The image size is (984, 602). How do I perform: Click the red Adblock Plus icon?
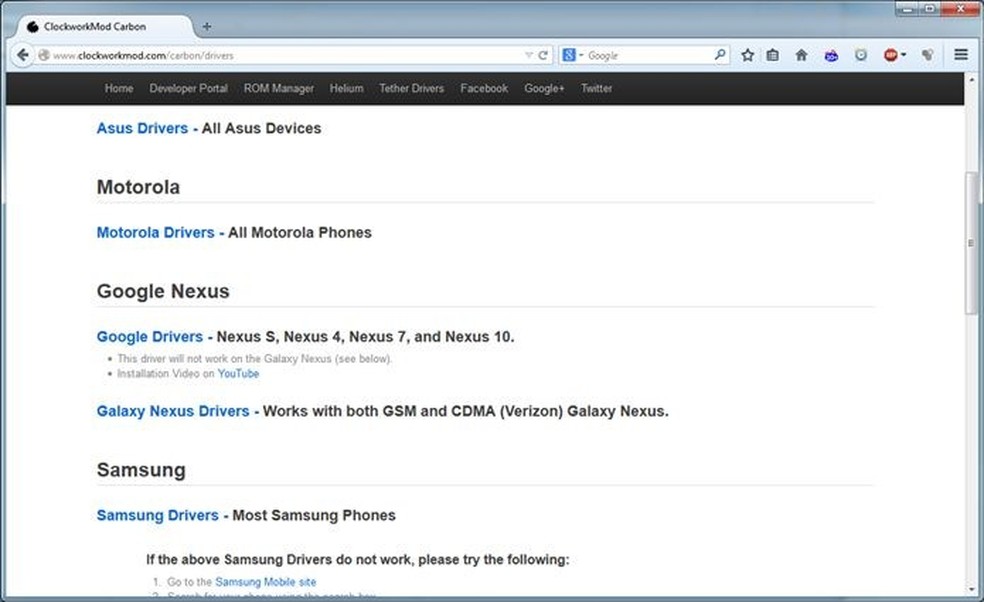889,56
